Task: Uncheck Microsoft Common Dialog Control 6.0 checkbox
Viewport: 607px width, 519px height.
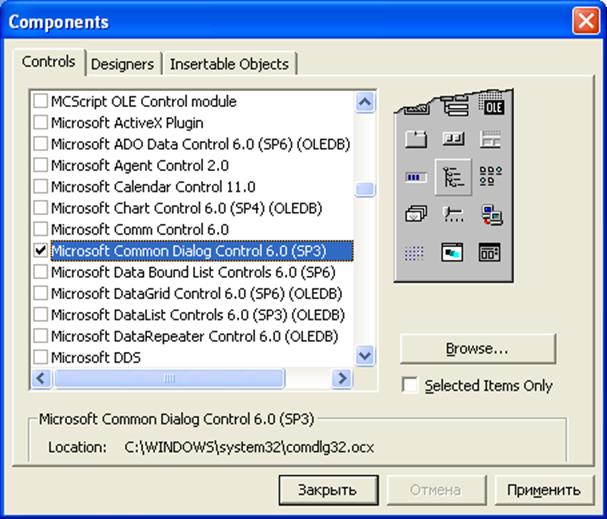Action: click(x=40, y=251)
